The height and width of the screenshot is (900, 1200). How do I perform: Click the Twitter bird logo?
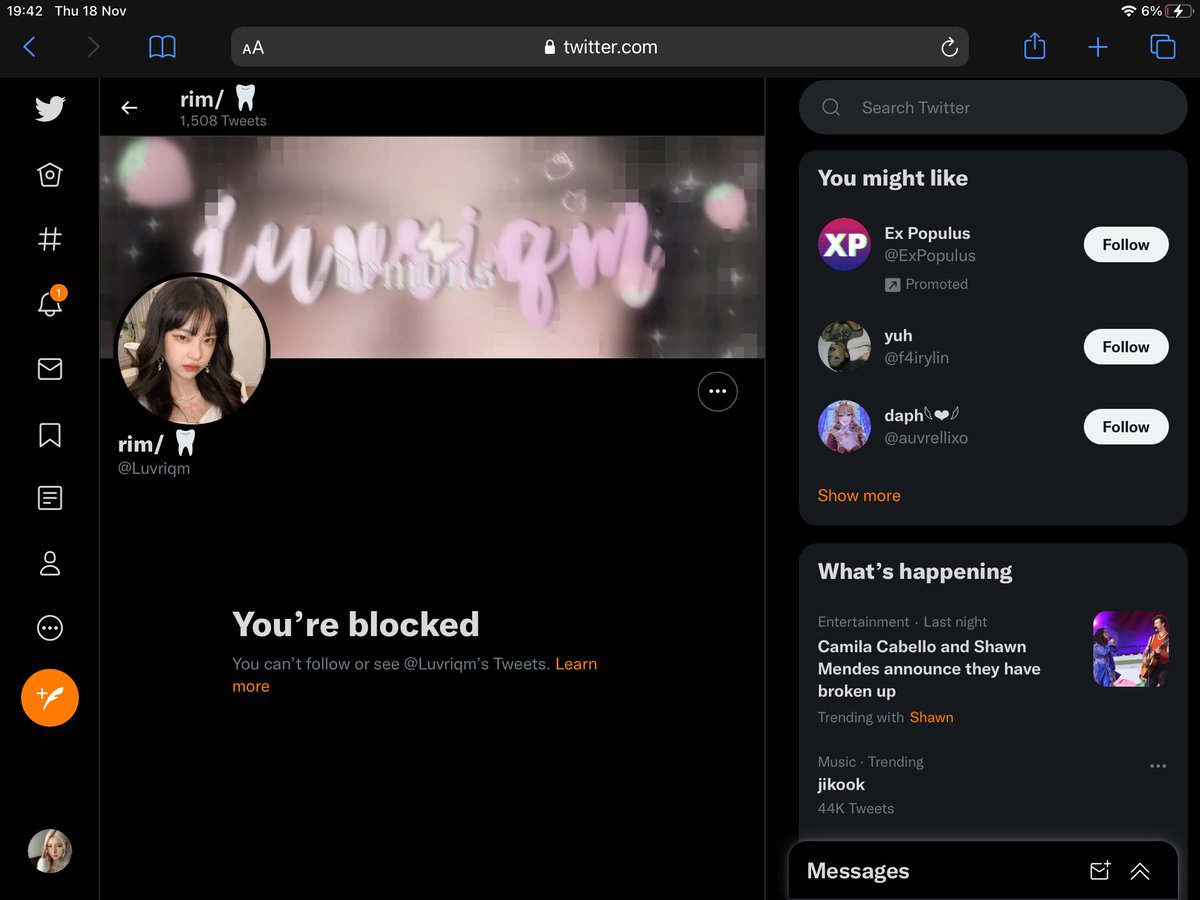click(50, 108)
